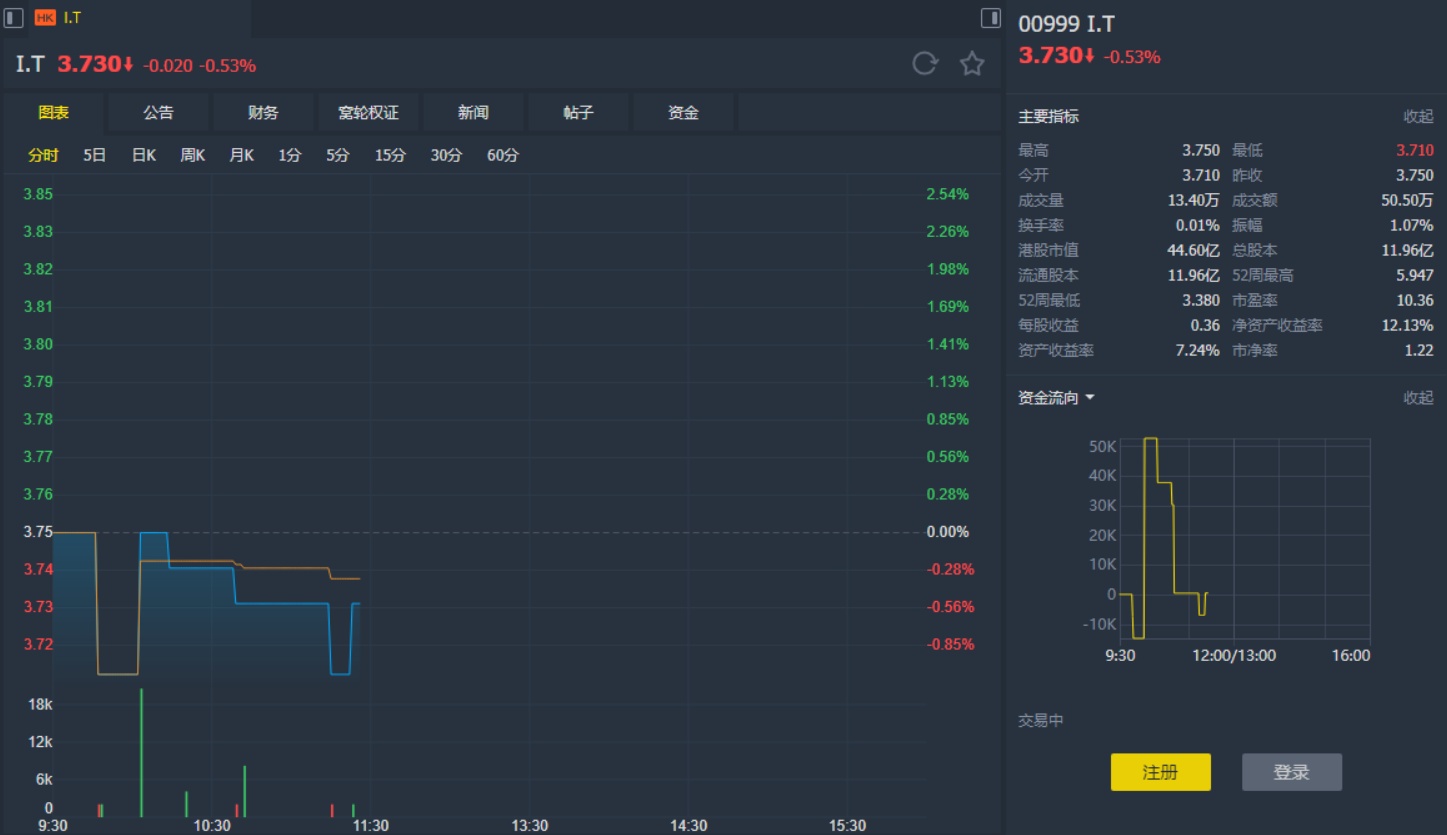Select the 5日 chart period
This screenshot has height=835, width=1447.
(x=94, y=155)
